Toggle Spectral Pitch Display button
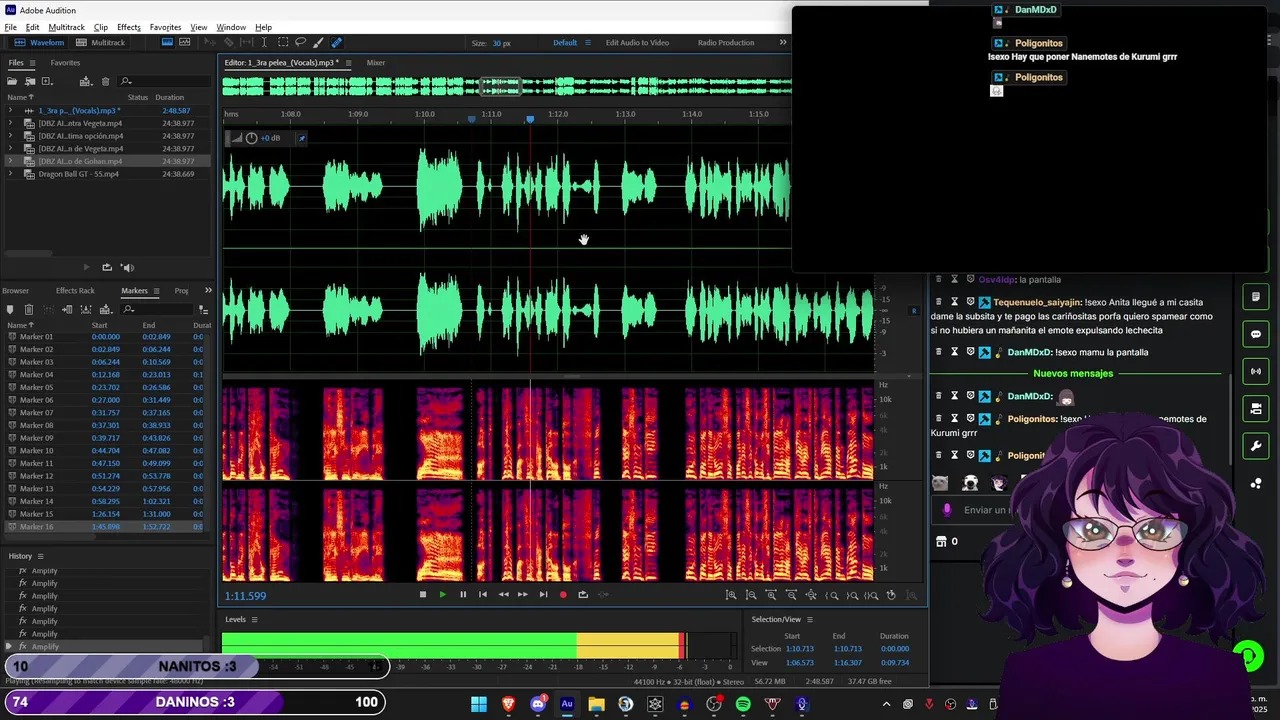Screen dimensions: 1280x720 [x=184, y=42]
